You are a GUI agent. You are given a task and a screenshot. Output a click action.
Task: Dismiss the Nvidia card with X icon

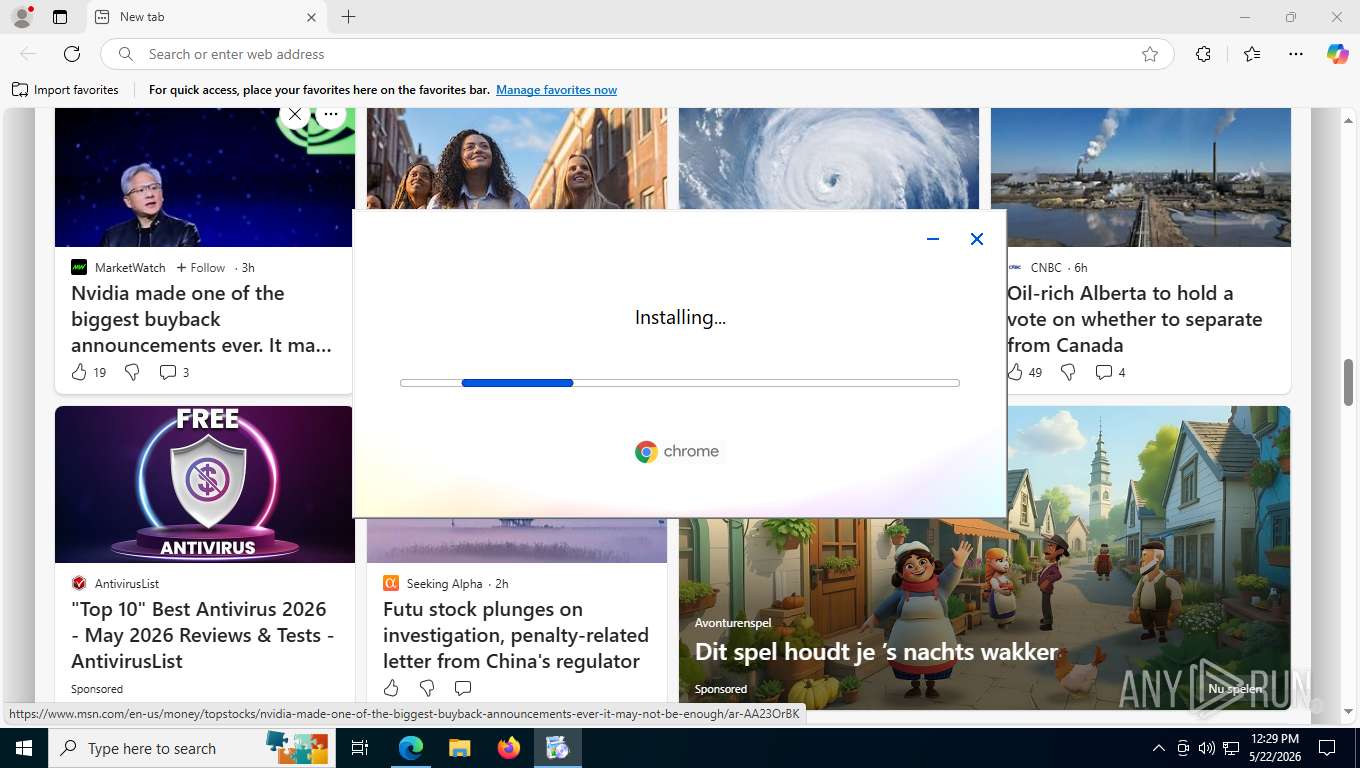click(x=294, y=114)
